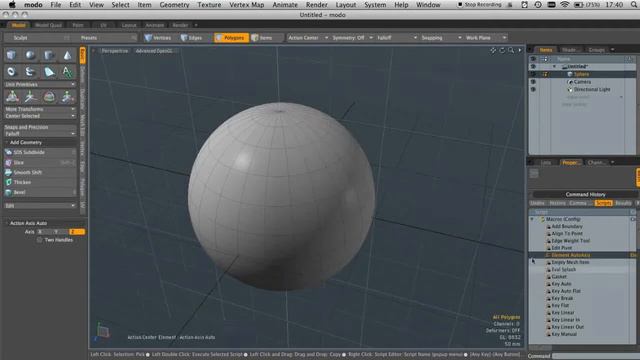640x360 pixels.
Task: Collapse the Untitled scene tree
Action: click(x=554, y=67)
